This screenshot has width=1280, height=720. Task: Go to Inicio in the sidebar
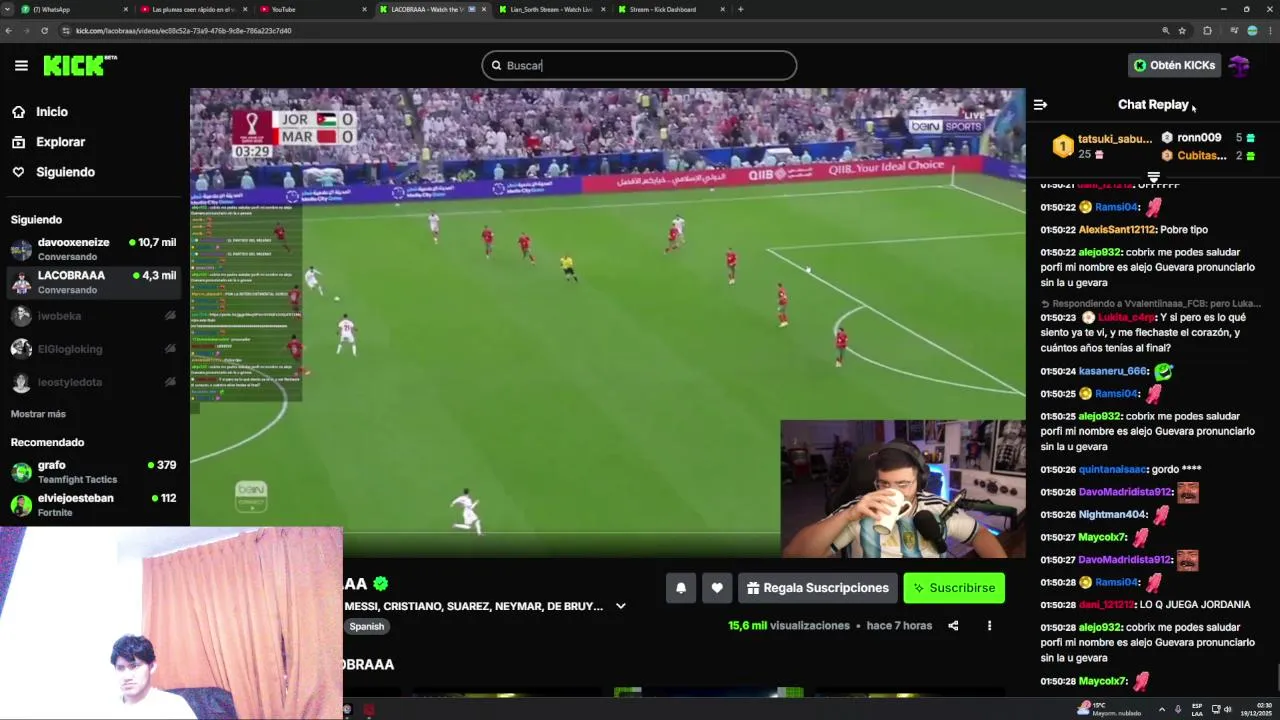[52, 112]
